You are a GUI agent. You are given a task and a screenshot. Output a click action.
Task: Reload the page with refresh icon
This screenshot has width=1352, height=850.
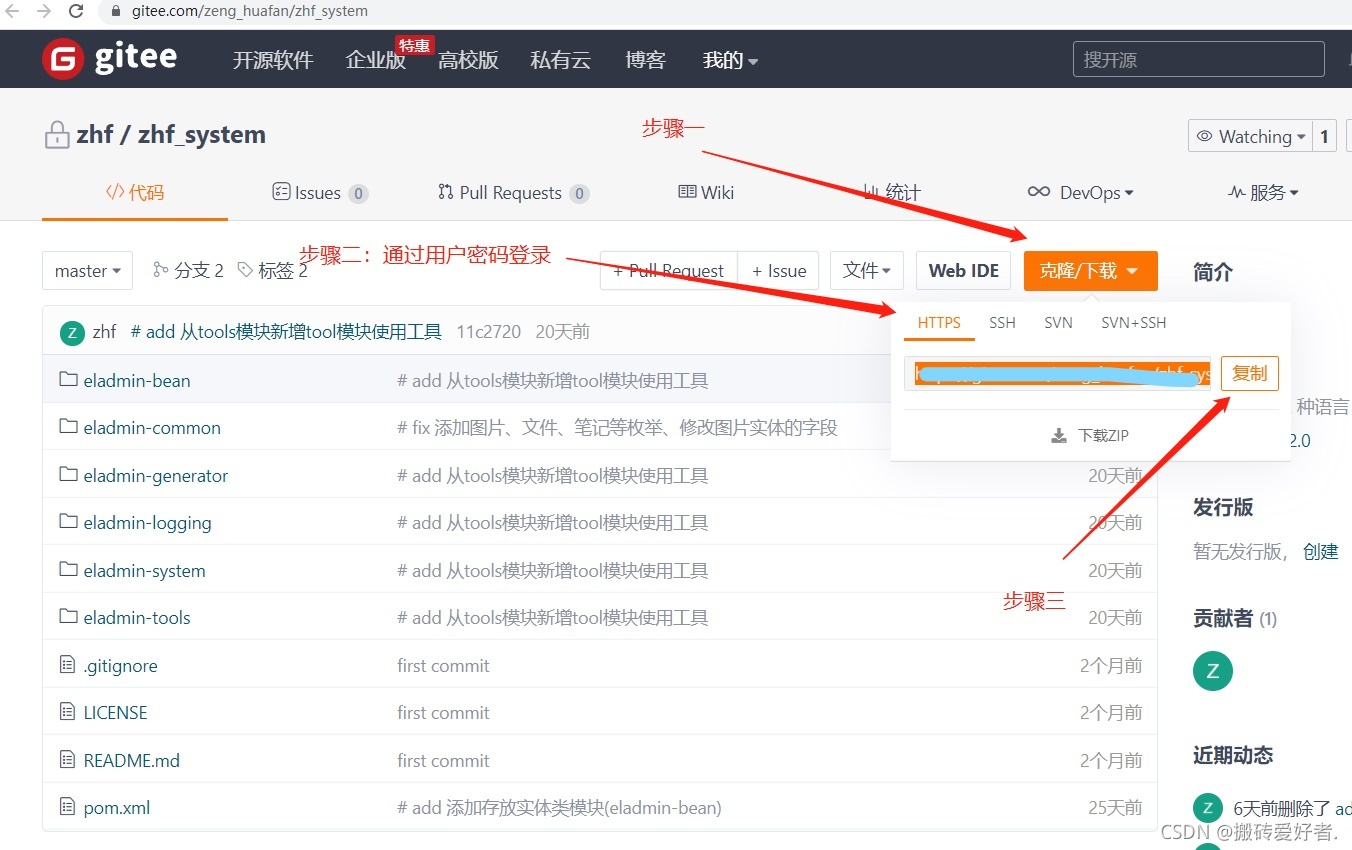tap(76, 11)
